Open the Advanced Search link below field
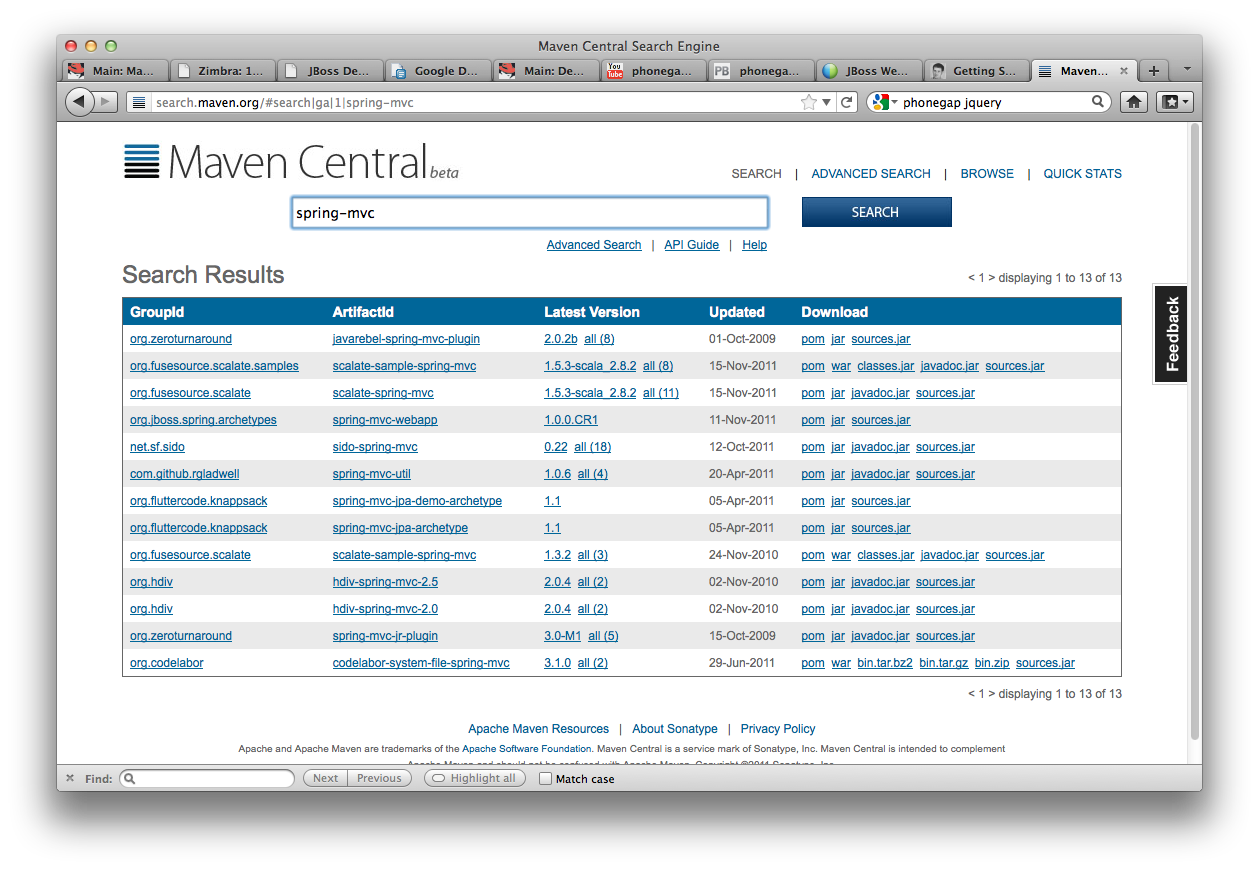The height and width of the screenshot is (870, 1259). tap(594, 245)
